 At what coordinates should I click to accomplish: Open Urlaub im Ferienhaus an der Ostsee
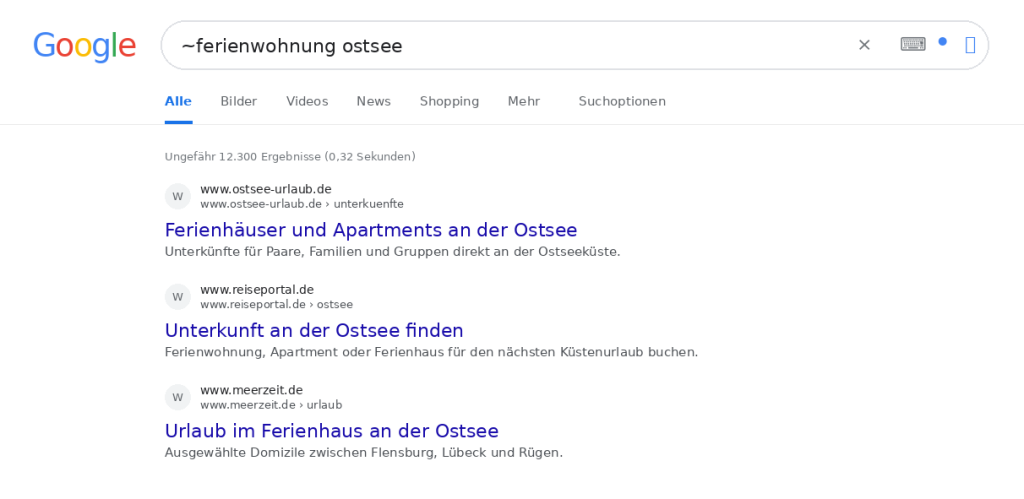tap(332, 431)
